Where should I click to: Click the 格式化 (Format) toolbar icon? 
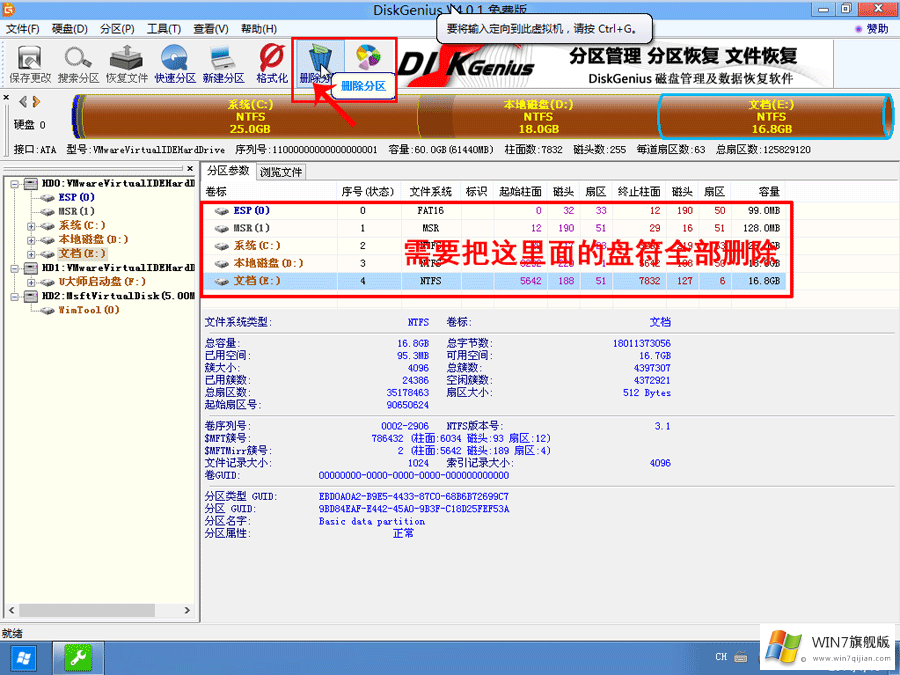coord(271,58)
